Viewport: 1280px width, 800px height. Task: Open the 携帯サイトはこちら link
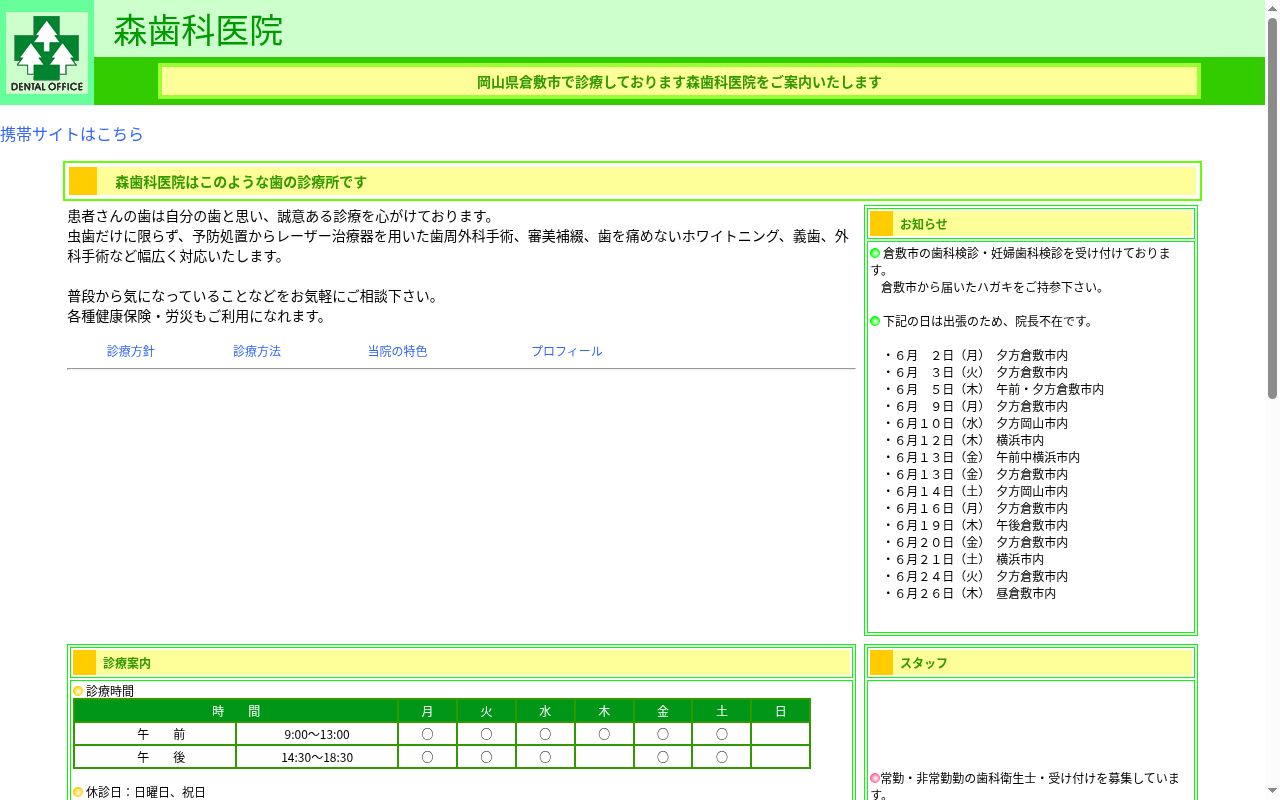pos(72,134)
